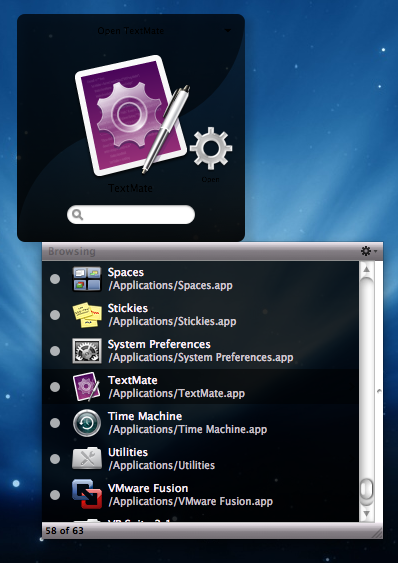Screen dimensions: 398x563
Task: Open the dropdown arrow beside Open TextMate
Action: (228, 31)
